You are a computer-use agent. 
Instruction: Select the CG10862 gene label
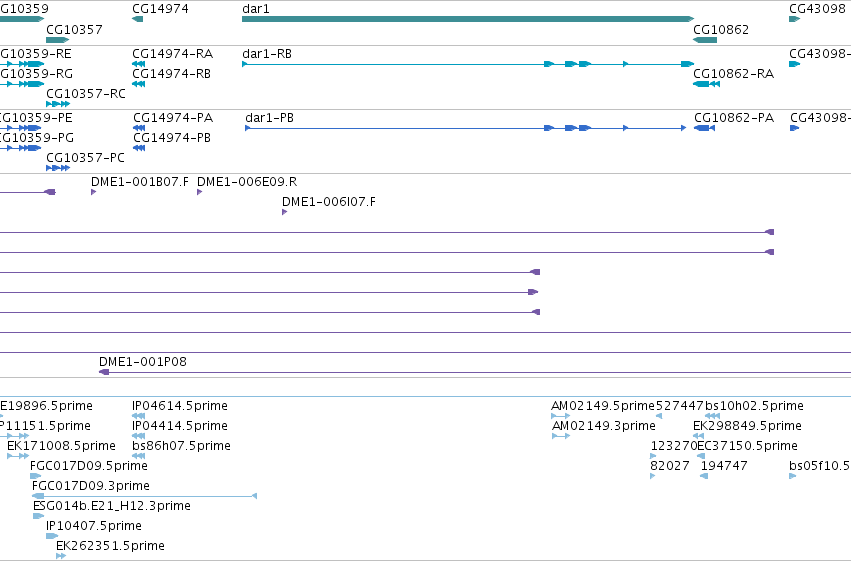721,29
